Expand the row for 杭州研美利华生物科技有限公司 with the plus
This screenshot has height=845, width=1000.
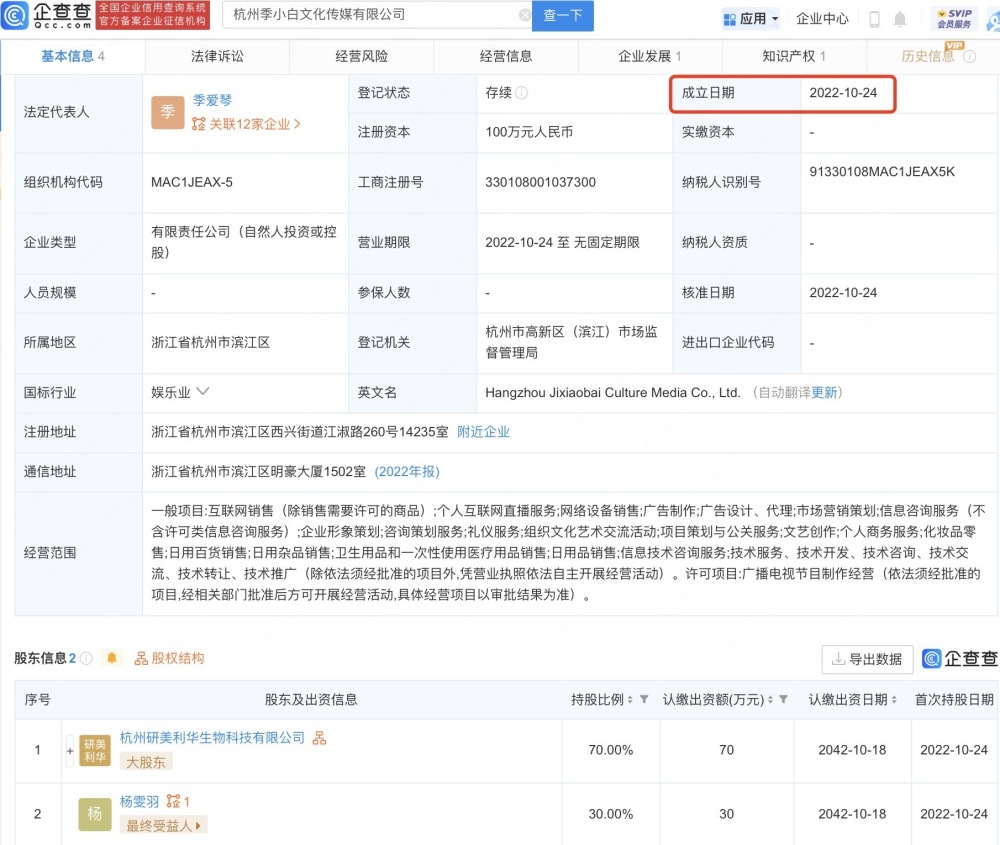tap(70, 751)
